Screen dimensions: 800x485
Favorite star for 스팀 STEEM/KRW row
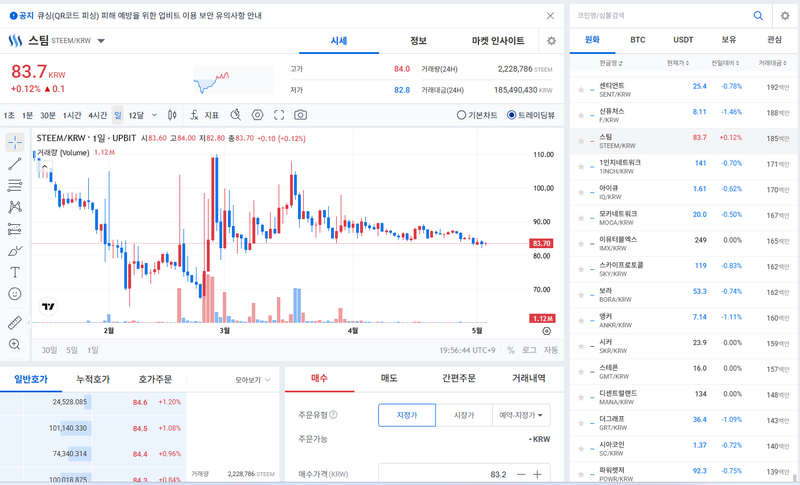[x=581, y=141]
